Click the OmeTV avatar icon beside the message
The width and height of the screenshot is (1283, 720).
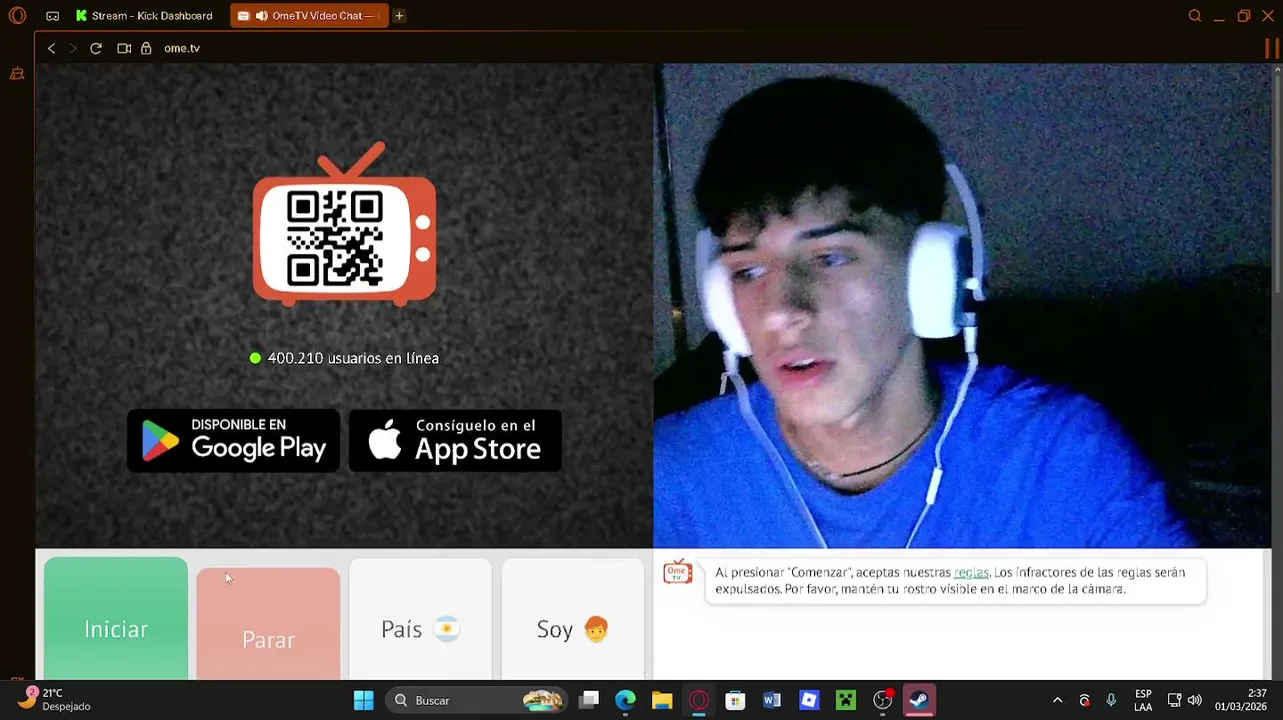coord(678,573)
